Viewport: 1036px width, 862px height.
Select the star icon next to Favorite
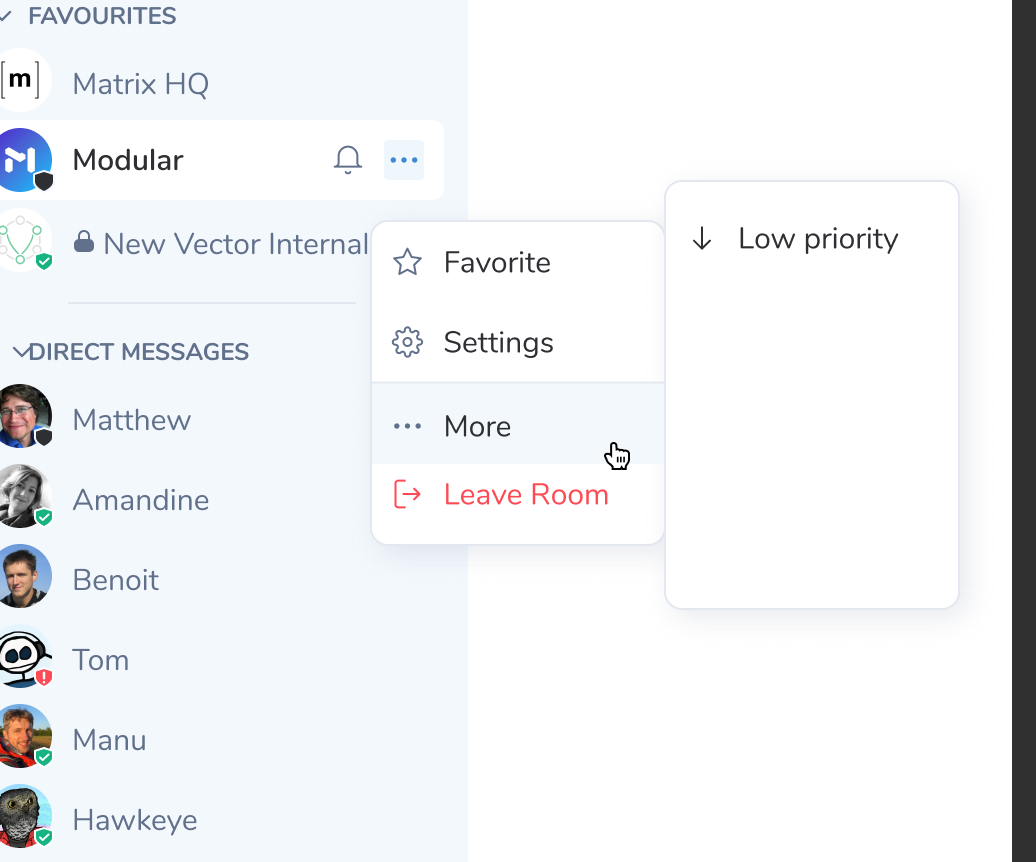tap(407, 261)
